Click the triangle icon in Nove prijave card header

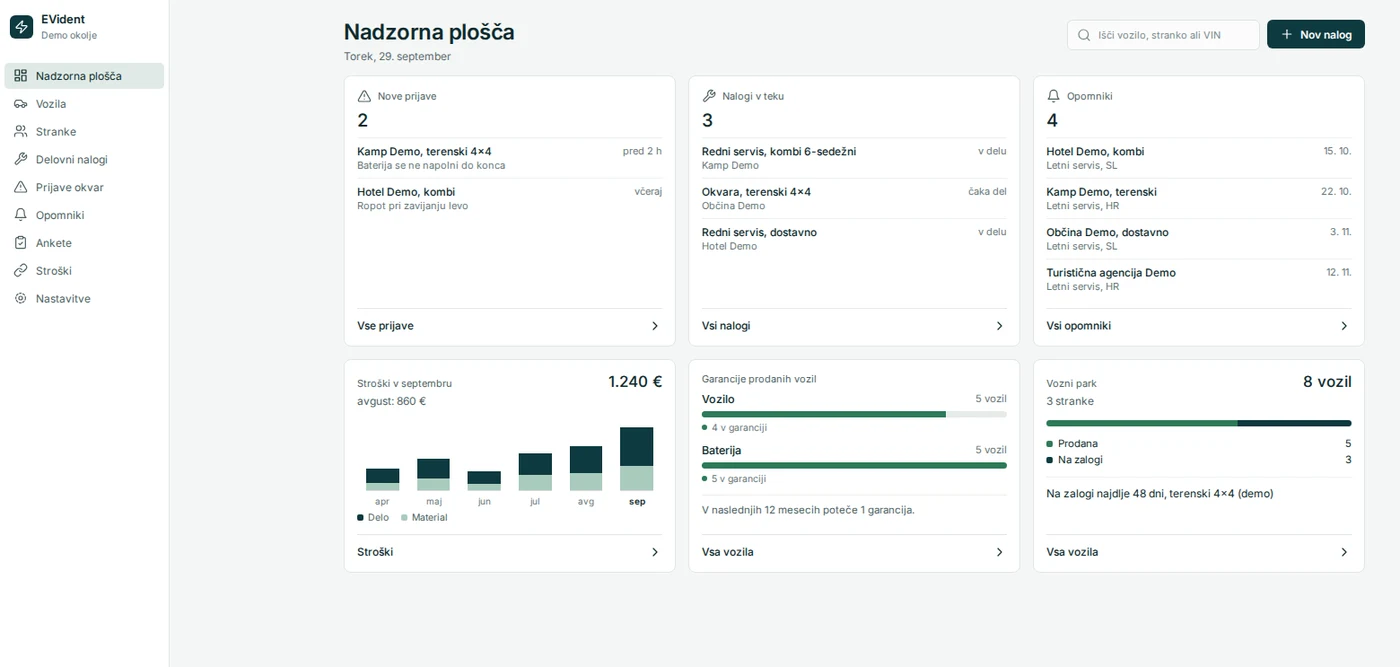pos(364,96)
